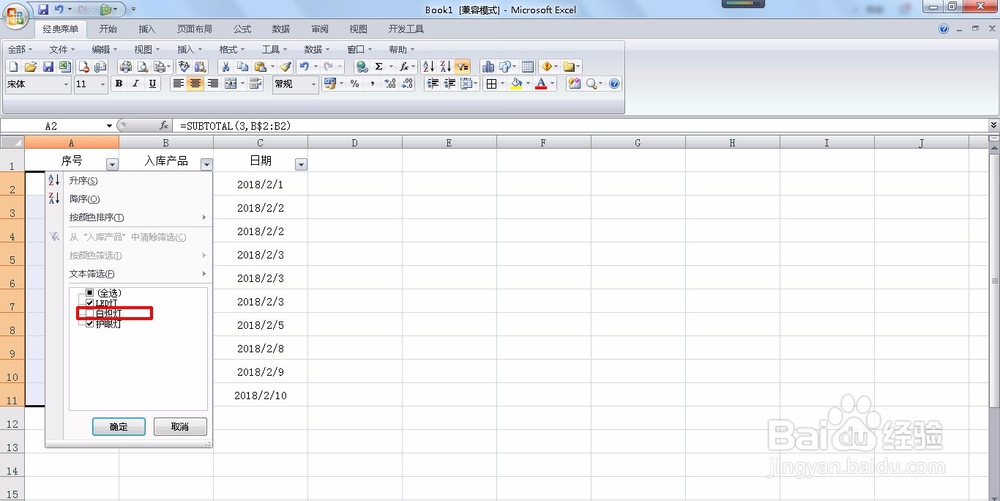Viewport: 1000px width, 501px height.
Task: Open the 序号 column filter dropdown
Action: click(x=112, y=164)
